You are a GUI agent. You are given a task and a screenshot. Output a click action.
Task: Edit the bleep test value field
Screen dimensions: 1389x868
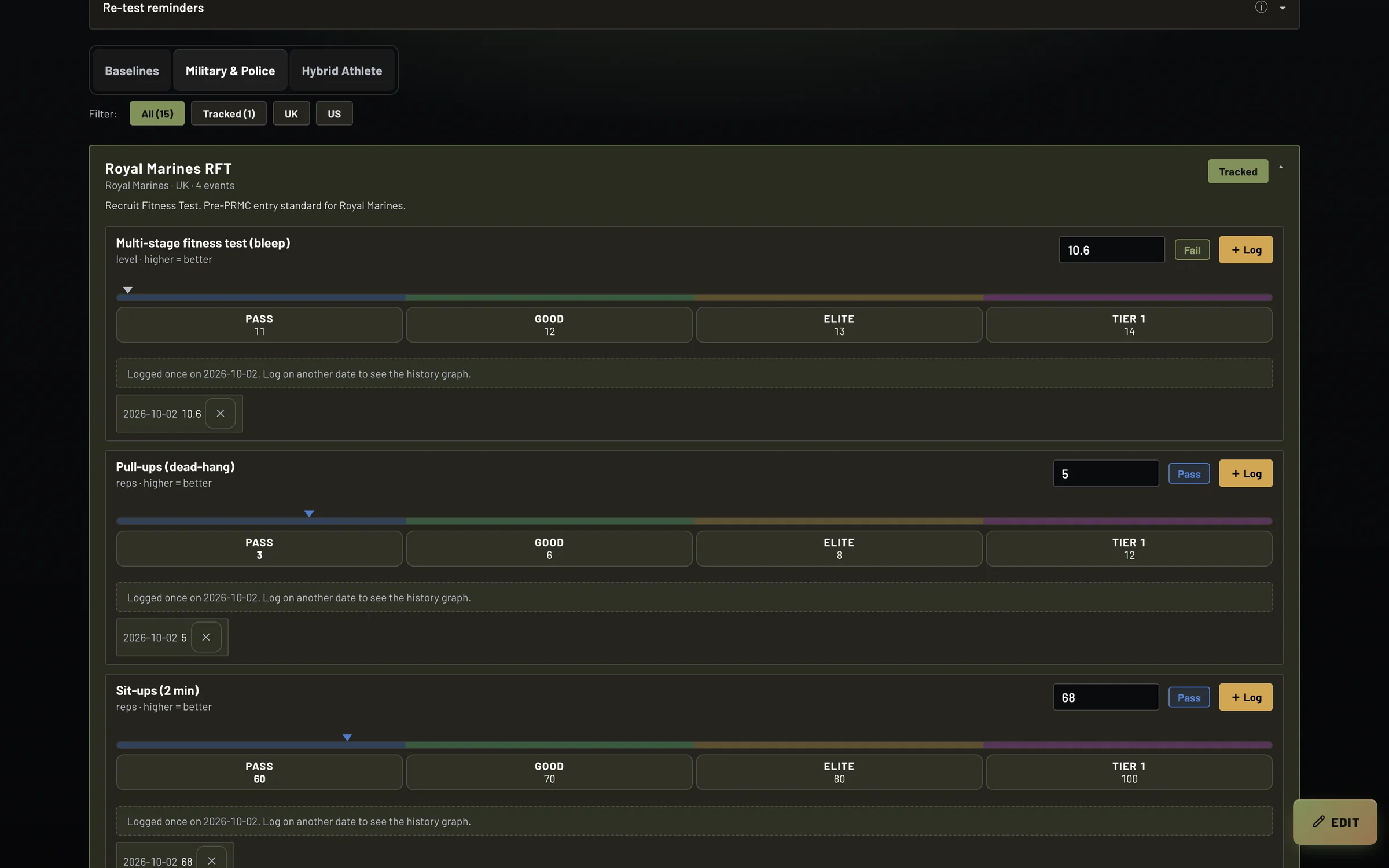pos(1112,249)
